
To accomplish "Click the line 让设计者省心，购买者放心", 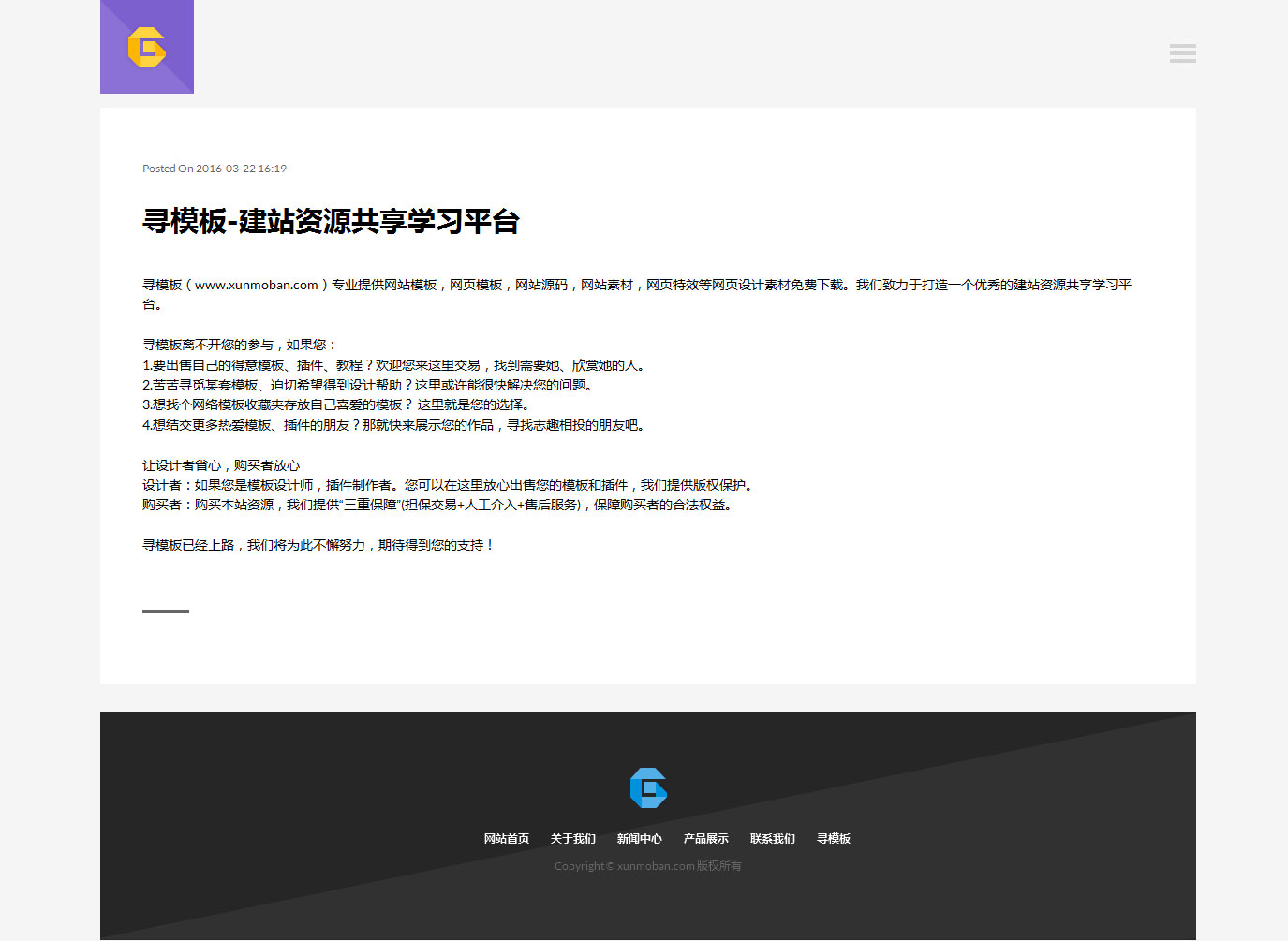I will (221, 465).
